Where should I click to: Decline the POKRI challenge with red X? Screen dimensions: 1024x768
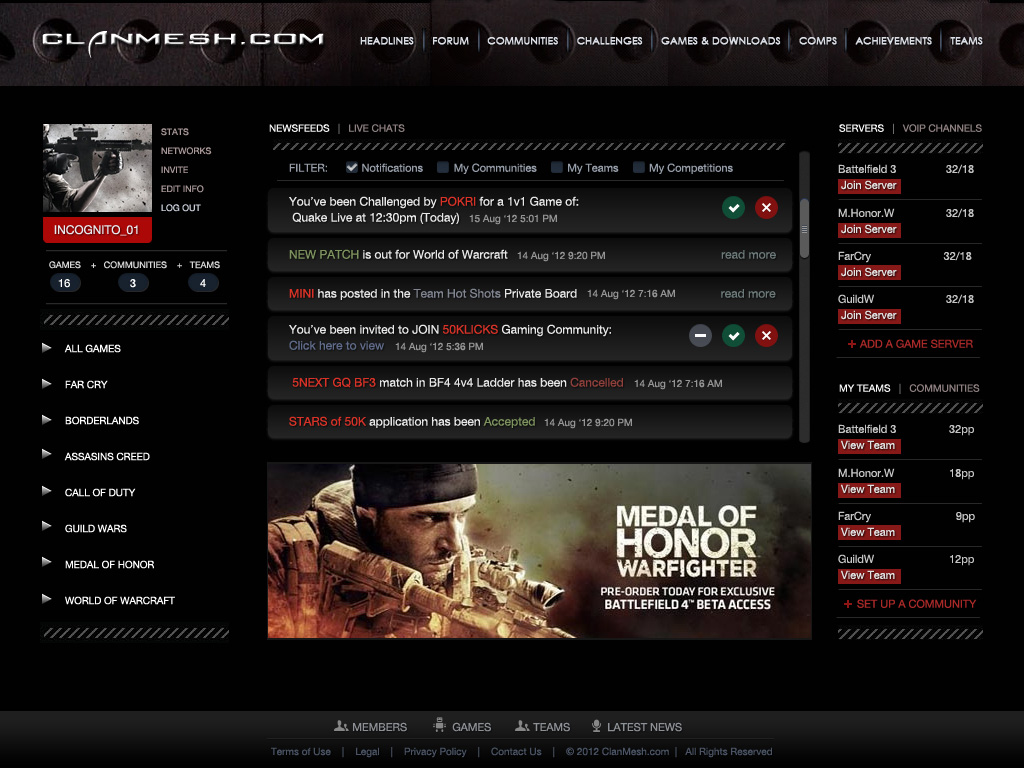pos(766,208)
